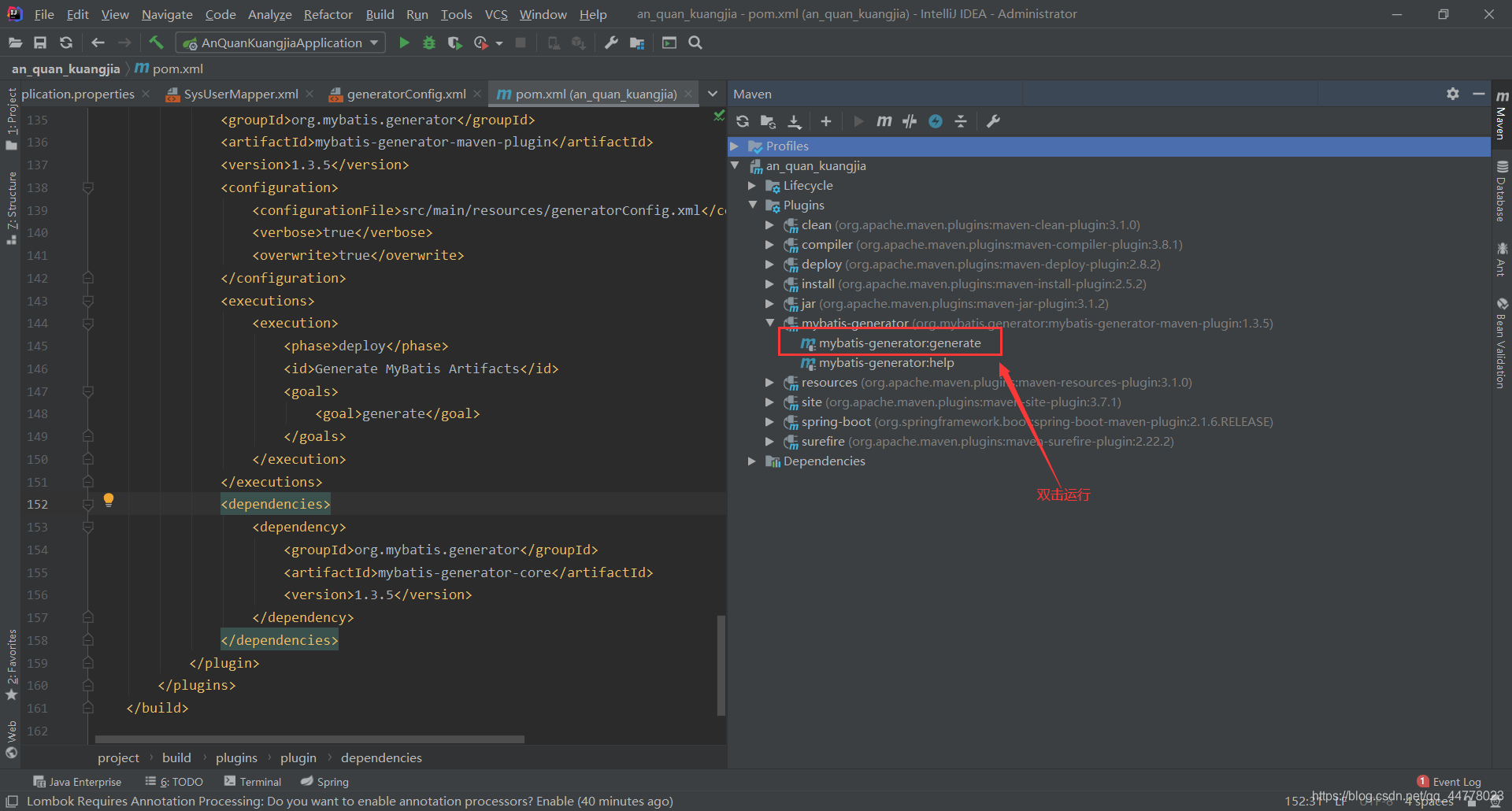Image resolution: width=1512 pixels, height=811 pixels.
Task: Toggle the Favorites tool window stripe
Action: (11, 665)
